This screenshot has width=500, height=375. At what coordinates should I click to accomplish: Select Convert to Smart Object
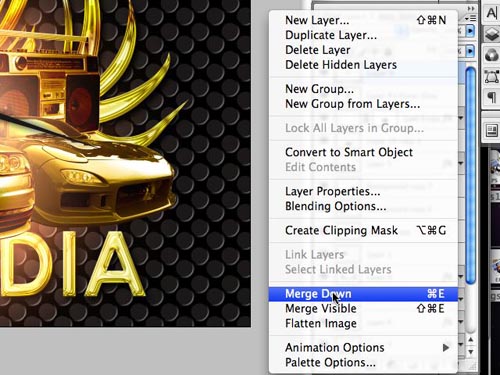[363, 152]
